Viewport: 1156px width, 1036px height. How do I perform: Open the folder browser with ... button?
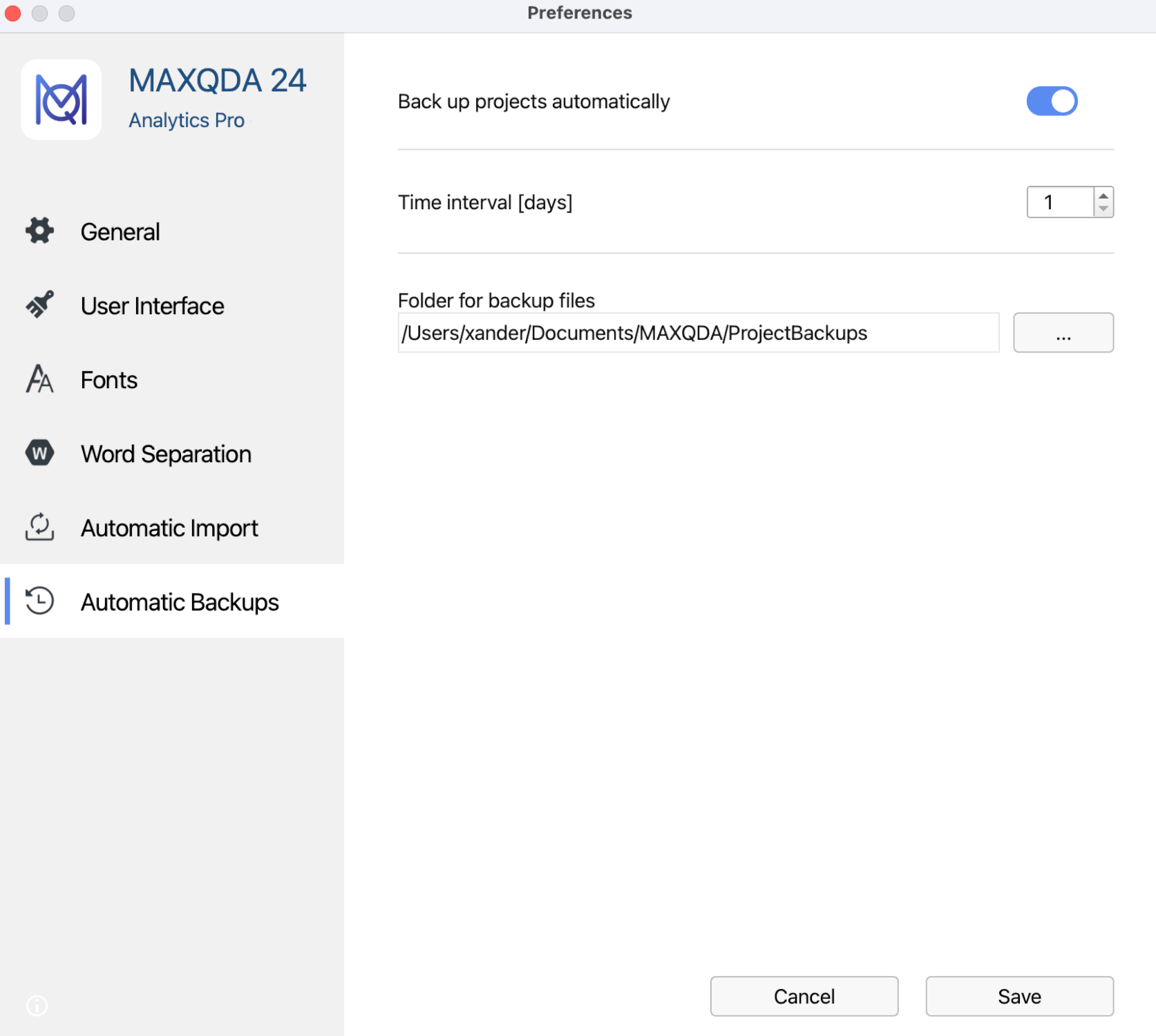tap(1063, 332)
